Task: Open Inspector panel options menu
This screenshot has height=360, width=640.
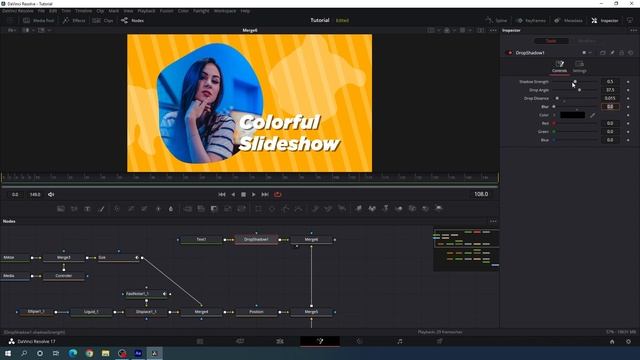Action: tap(633, 30)
